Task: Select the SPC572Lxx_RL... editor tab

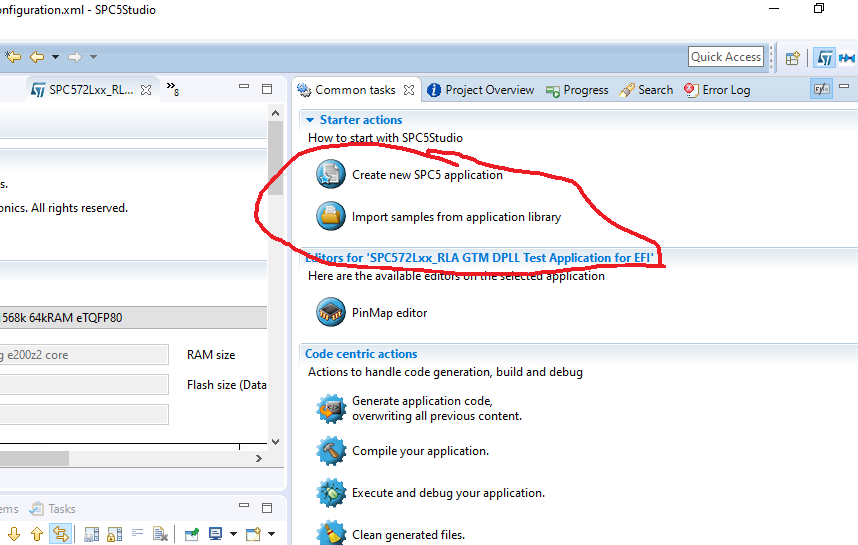Action: pos(91,90)
